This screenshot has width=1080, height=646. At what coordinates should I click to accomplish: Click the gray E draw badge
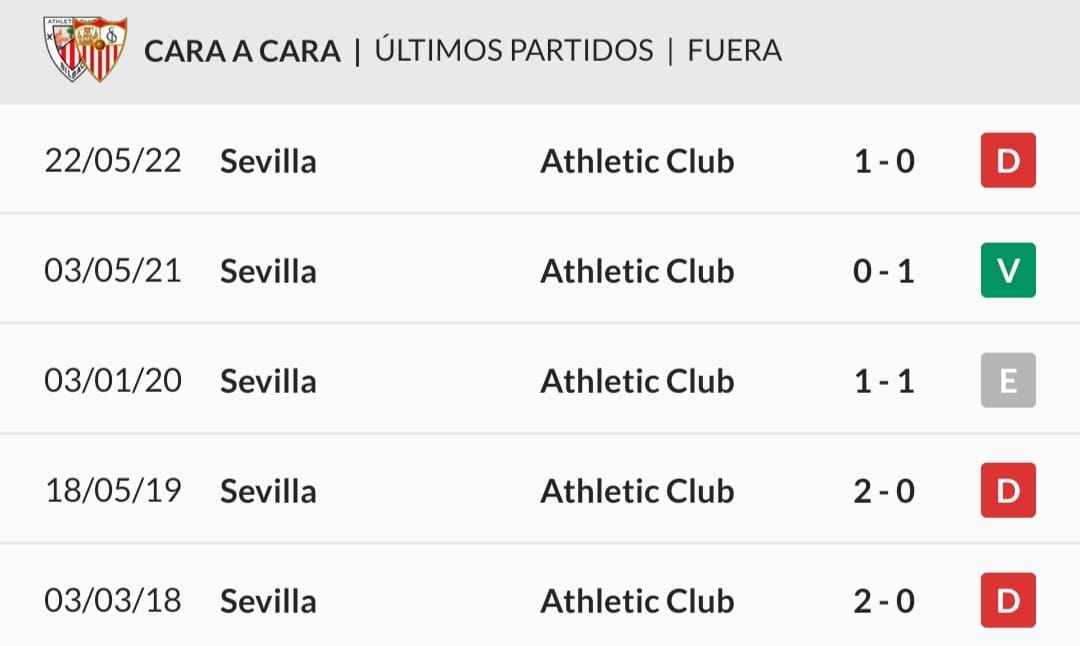pos(1008,380)
